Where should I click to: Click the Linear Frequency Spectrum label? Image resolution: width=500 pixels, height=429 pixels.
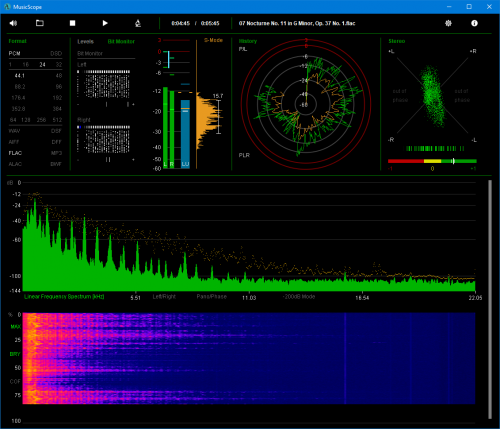coord(64,296)
